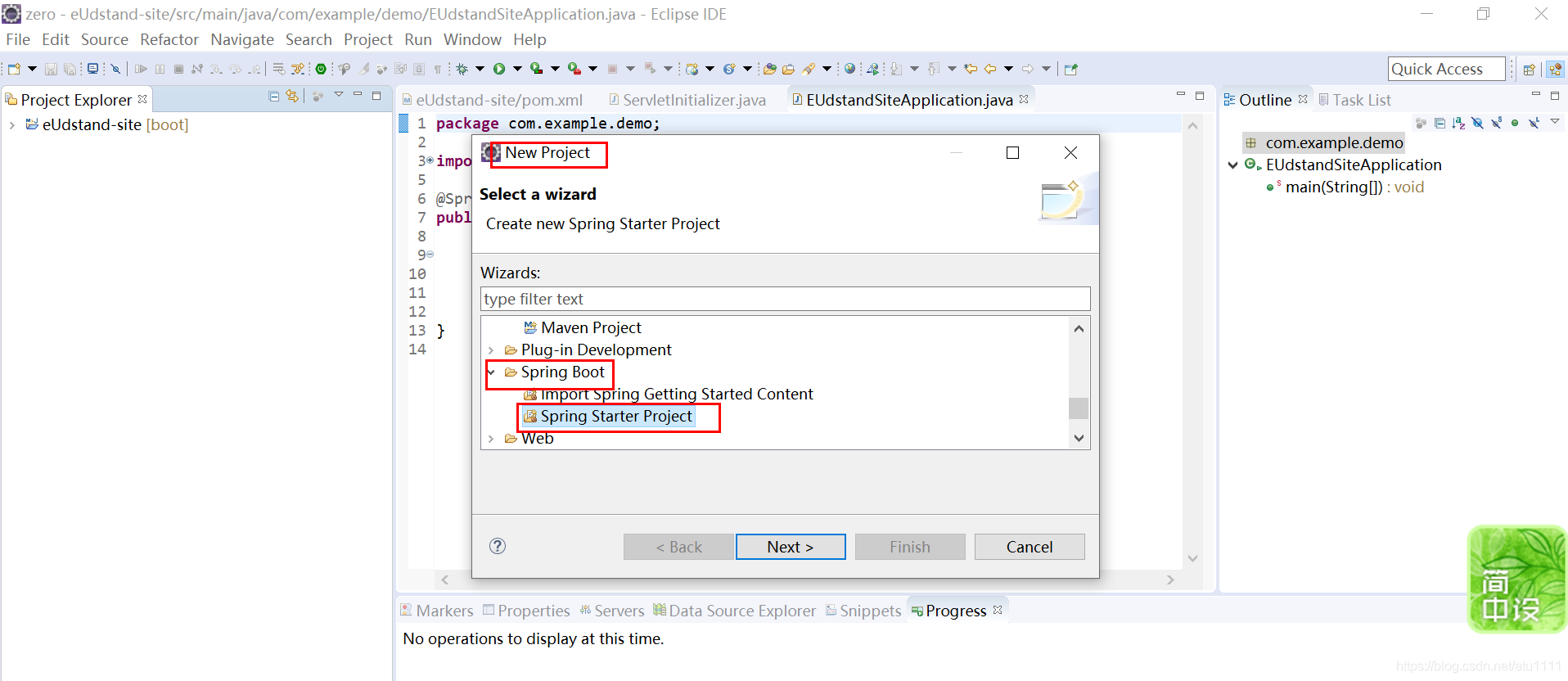Toggle Hide Non-Public Members green dot
1568x681 pixels.
(x=1515, y=123)
